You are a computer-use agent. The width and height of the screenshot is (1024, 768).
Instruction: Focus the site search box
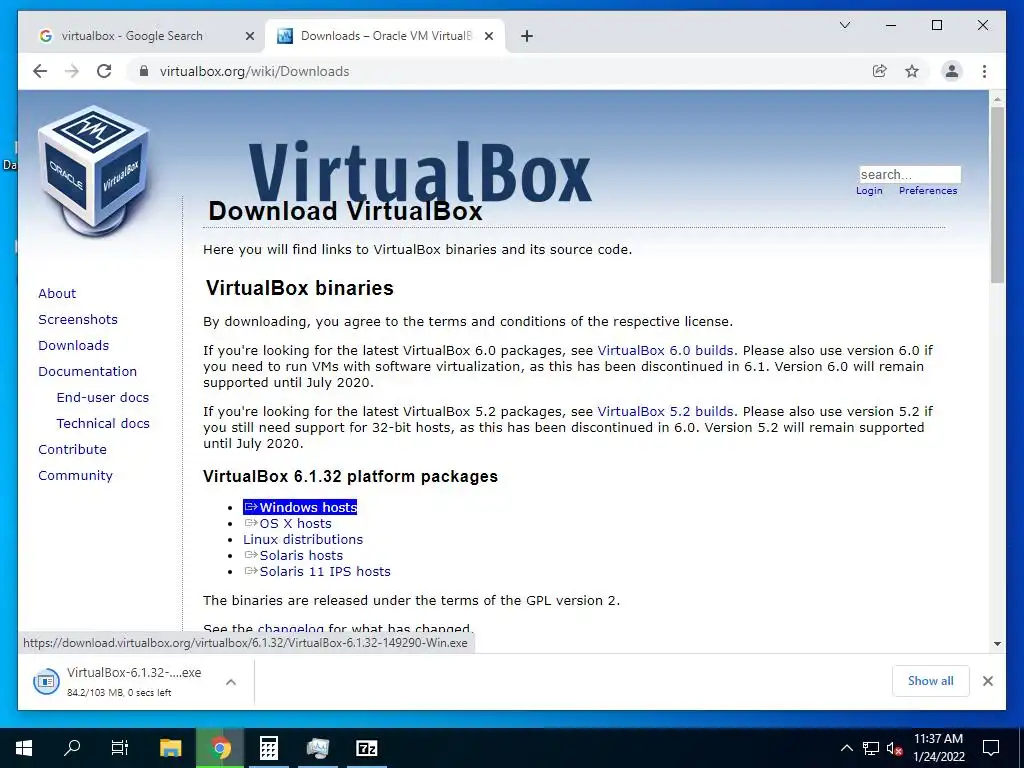pyautogui.click(x=910, y=174)
